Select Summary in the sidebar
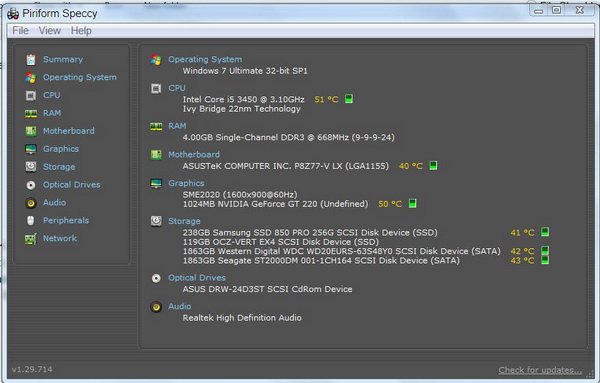Viewport: 600px width, 383px height. (63, 59)
